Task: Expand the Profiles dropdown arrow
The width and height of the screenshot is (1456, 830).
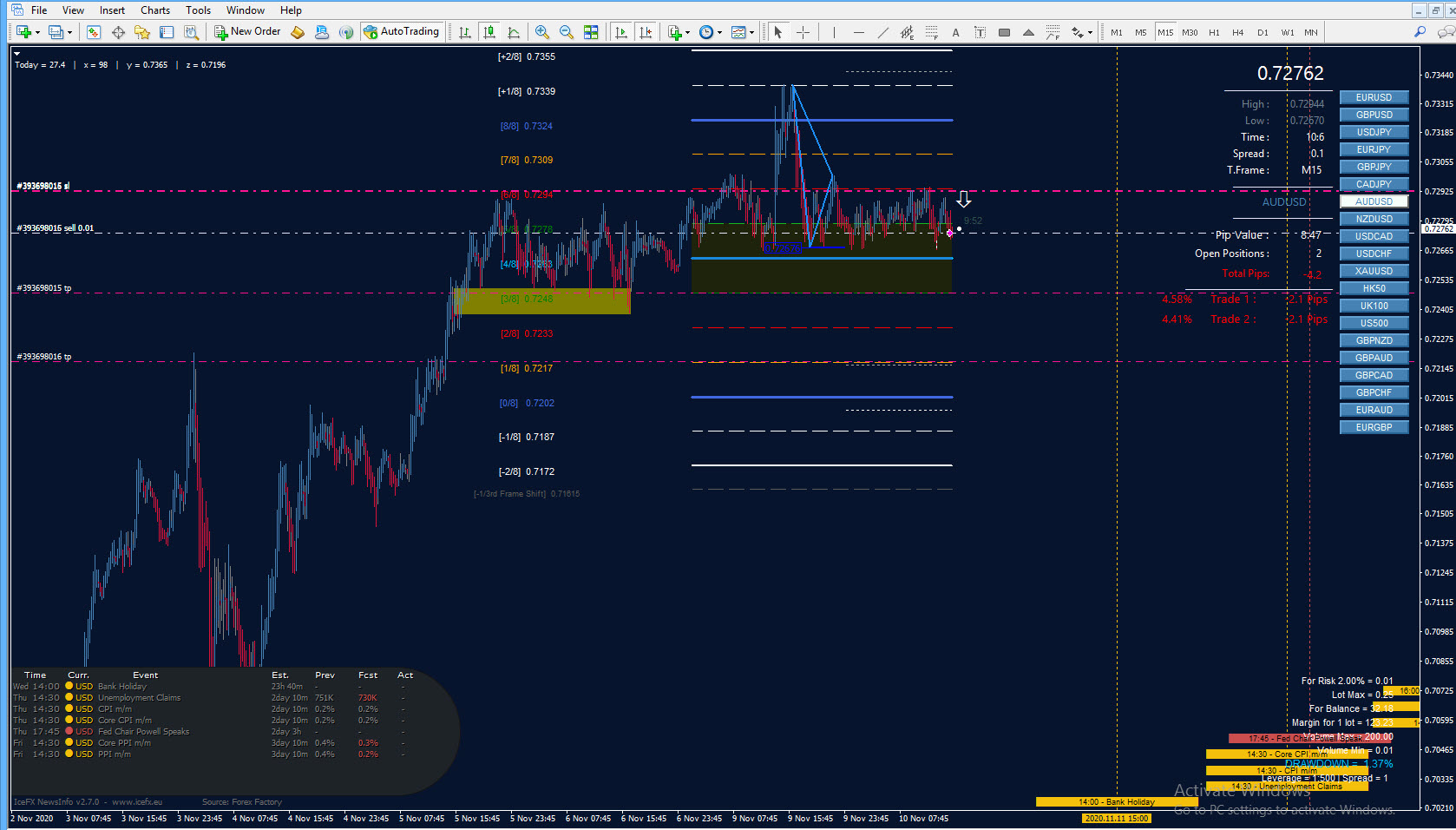Action: tap(69, 33)
